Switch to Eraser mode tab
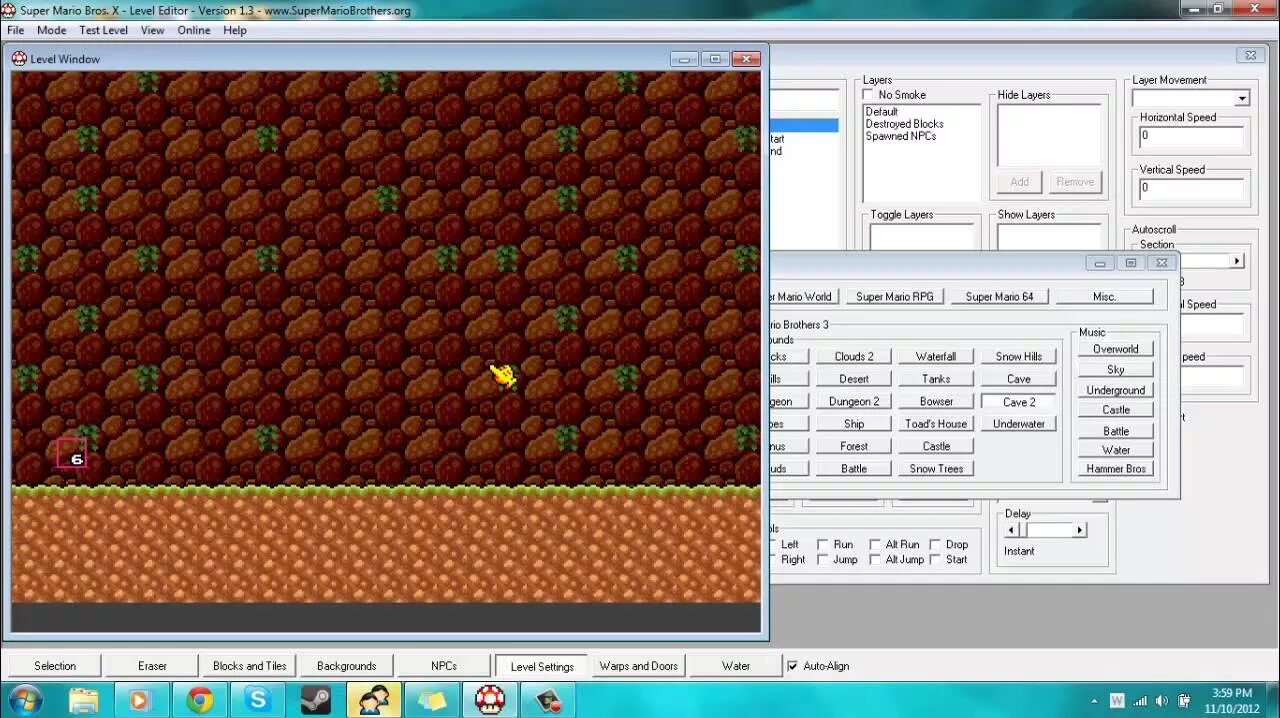 [x=152, y=666]
